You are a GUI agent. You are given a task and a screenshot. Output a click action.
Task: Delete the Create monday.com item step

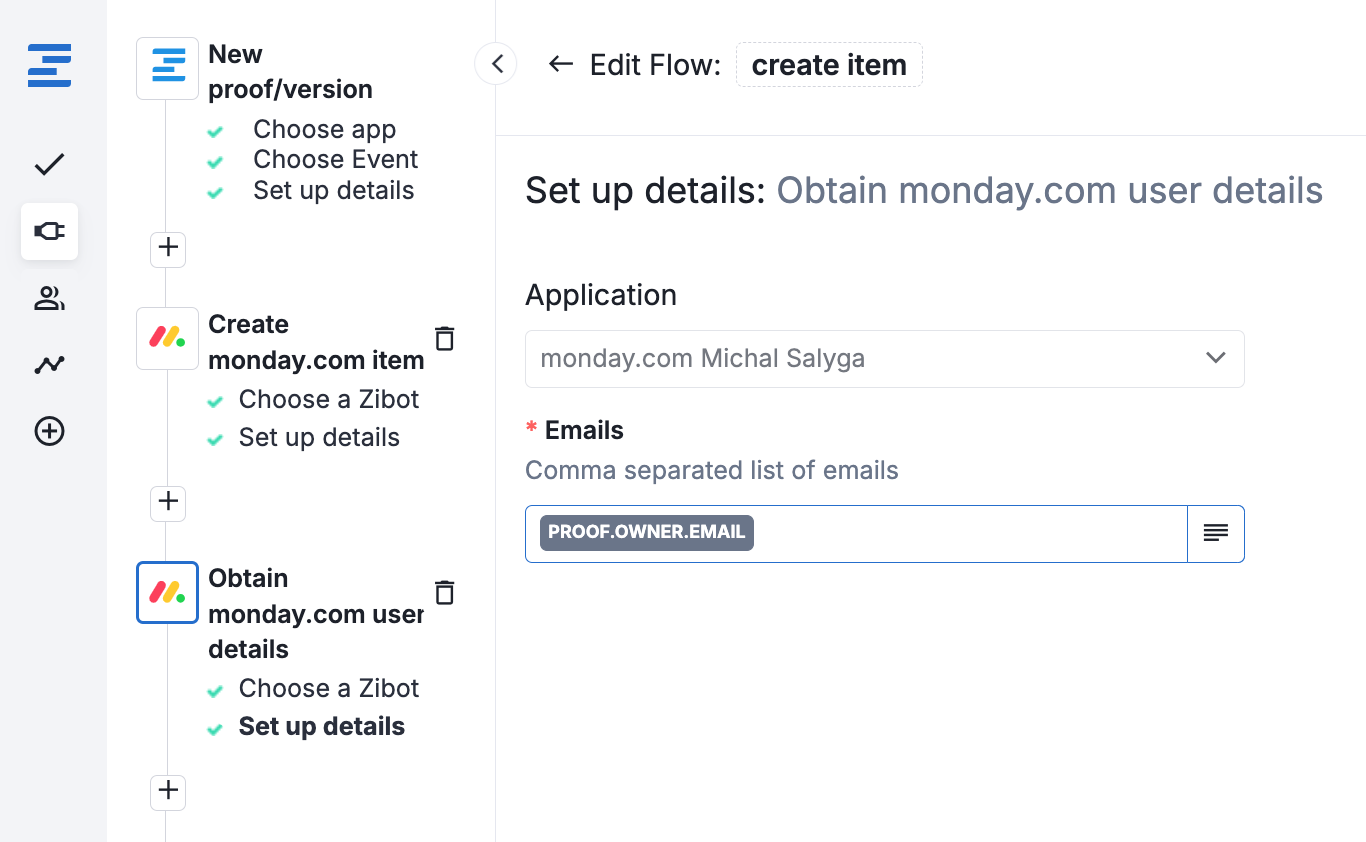coord(445,338)
